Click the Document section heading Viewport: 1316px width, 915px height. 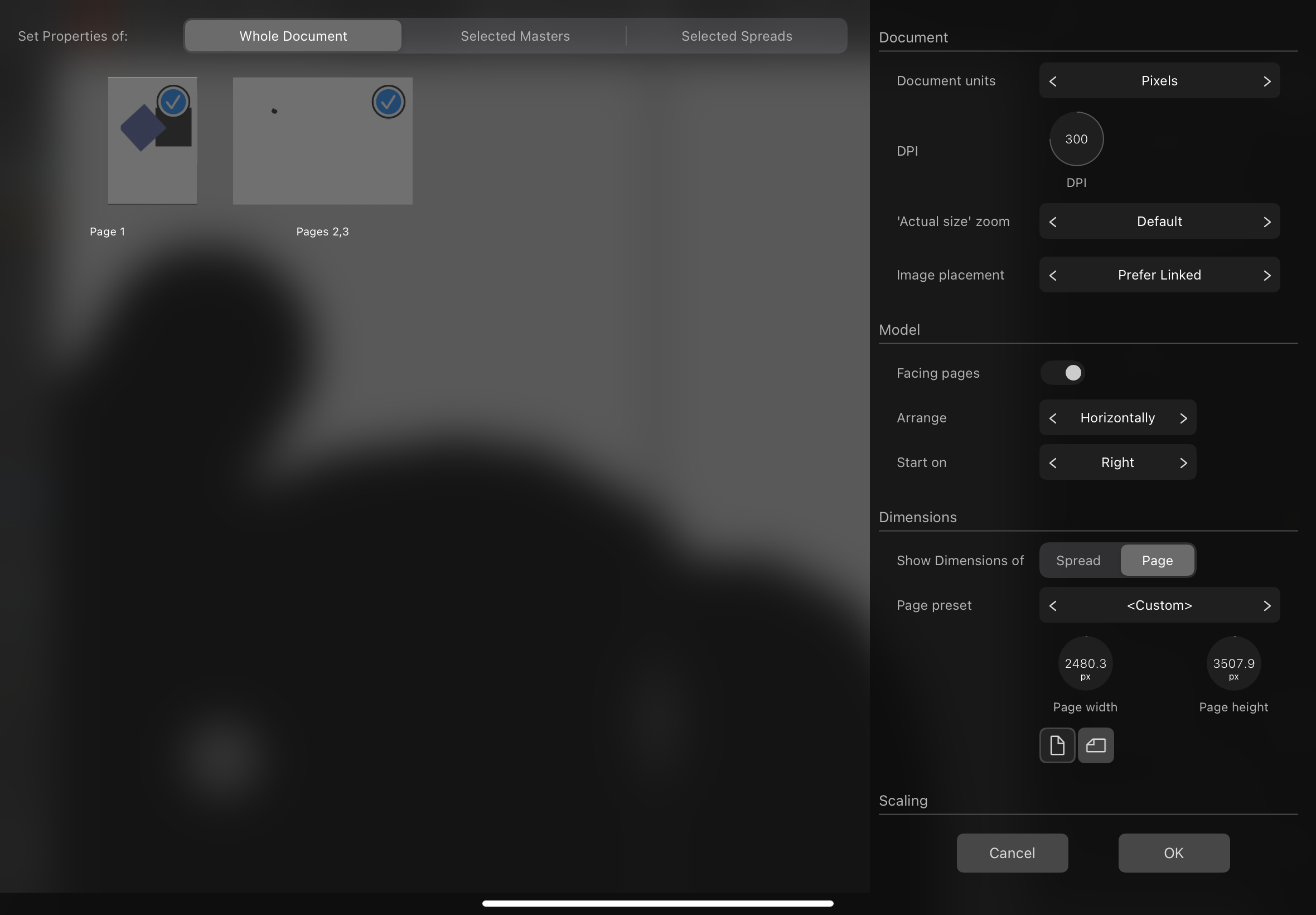pos(913,37)
